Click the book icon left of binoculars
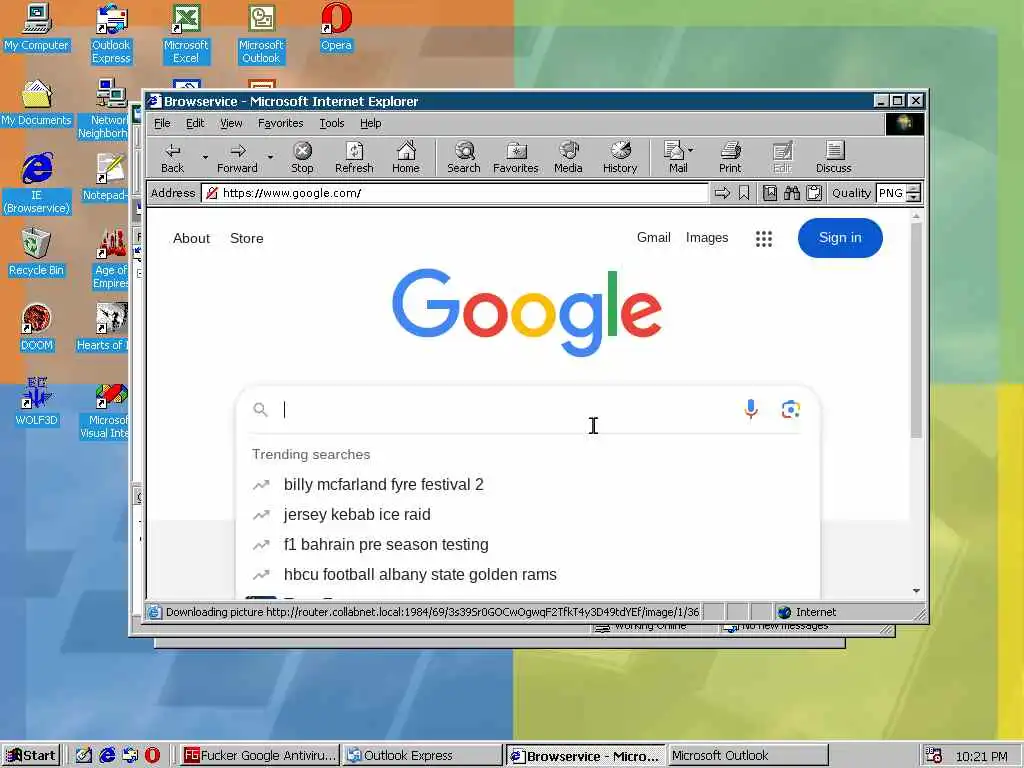Viewport: 1024px width, 768px height. pyautogui.click(x=770, y=193)
